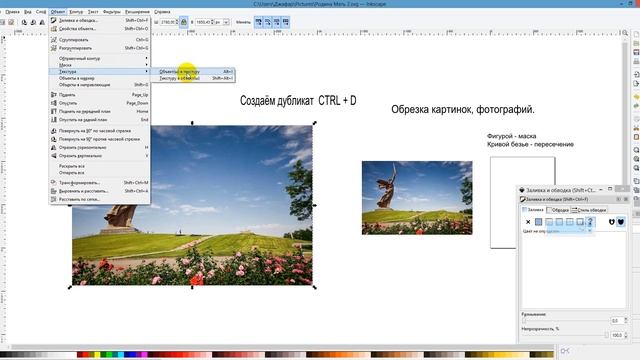This screenshot has width=640, height=360.
Task: Rotate 90° clockwise via 'по часовой стрелке'
Action: pos(100,131)
